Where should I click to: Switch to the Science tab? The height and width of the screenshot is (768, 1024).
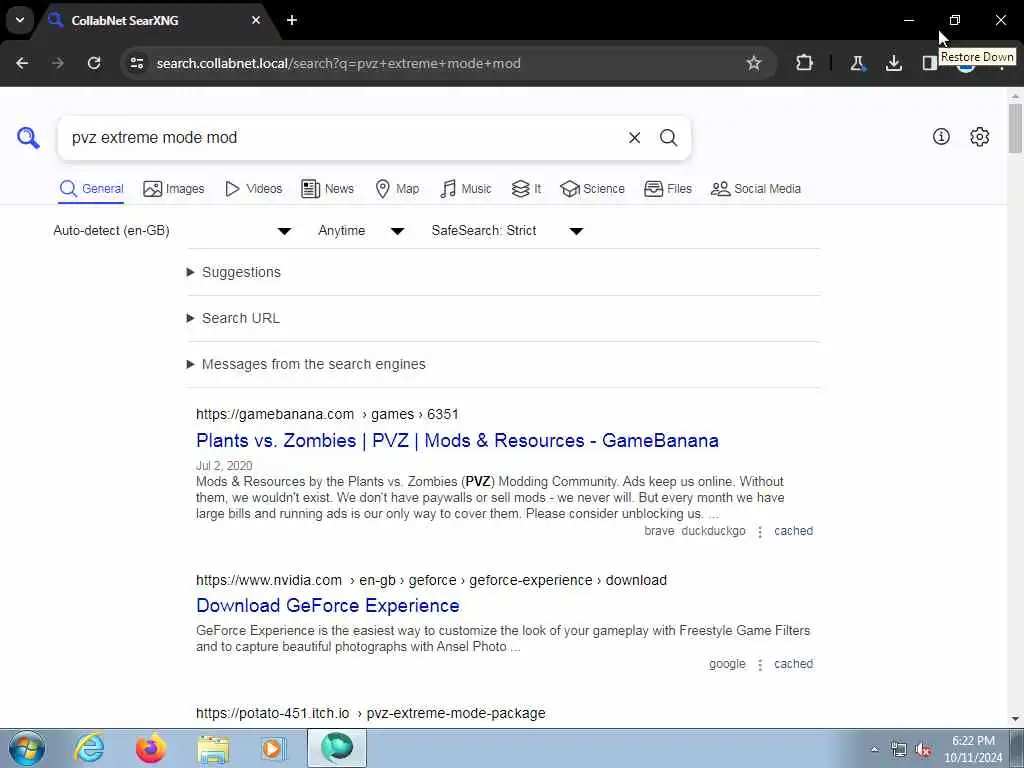tap(592, 189)
